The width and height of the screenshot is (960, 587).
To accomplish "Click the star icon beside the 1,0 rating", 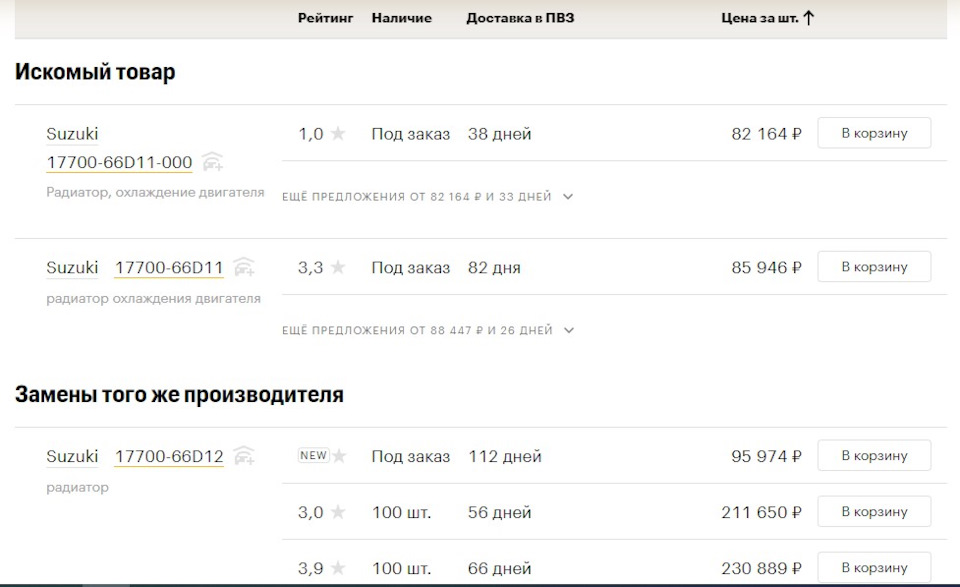I will [336, 132].
